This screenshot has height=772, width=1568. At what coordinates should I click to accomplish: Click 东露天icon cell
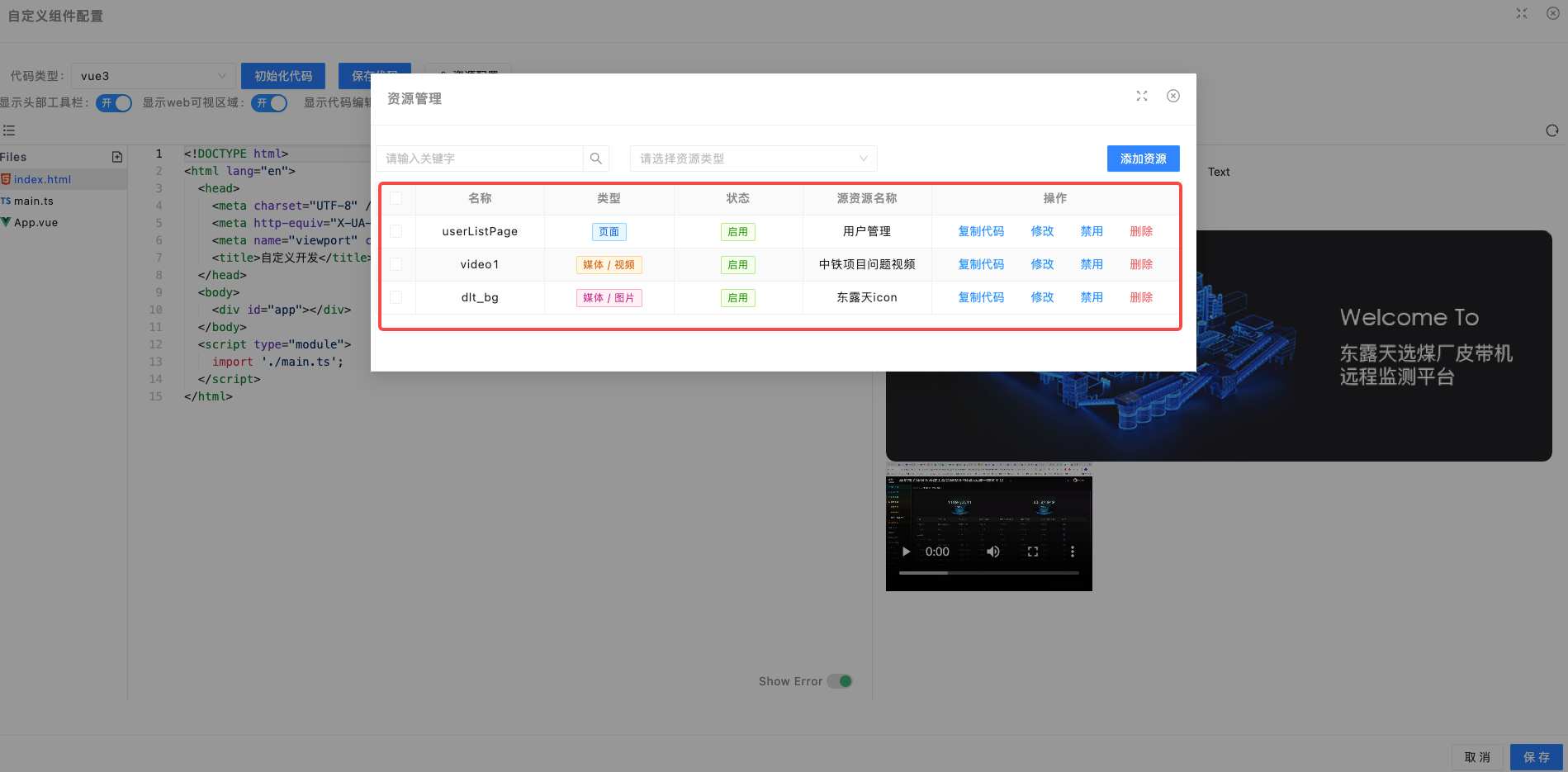tap(867, 297)
